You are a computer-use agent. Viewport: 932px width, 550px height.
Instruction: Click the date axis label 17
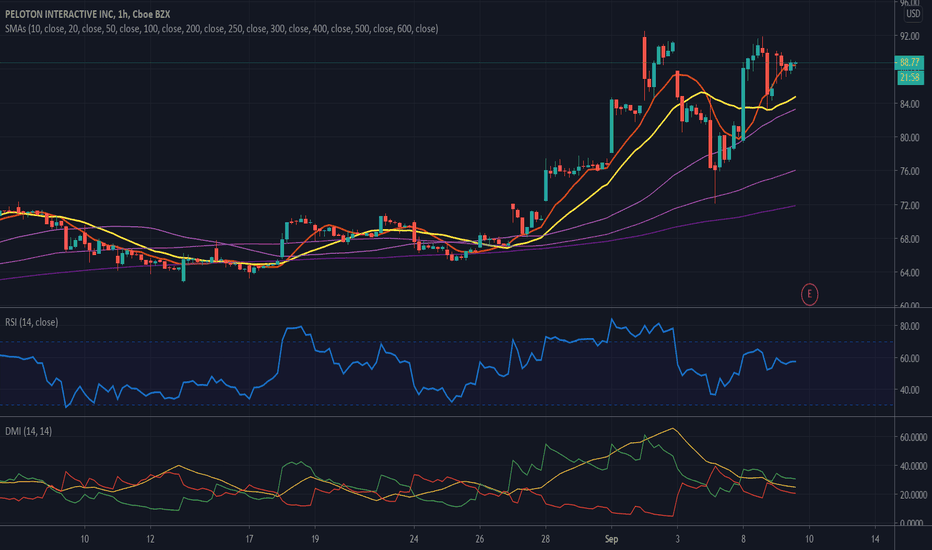(x=249, y=539)
